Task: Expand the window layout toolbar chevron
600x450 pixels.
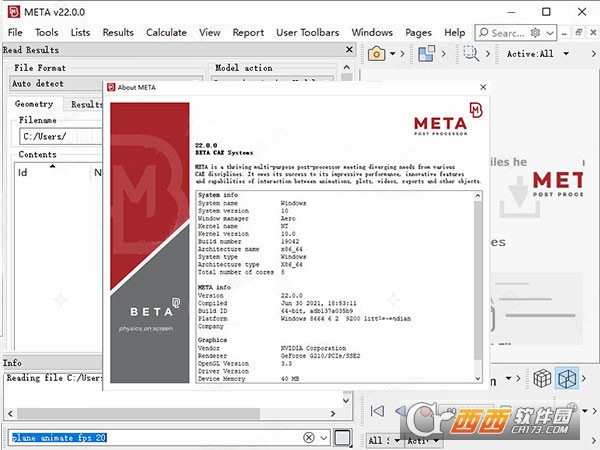Action: [x=444, y=54]
